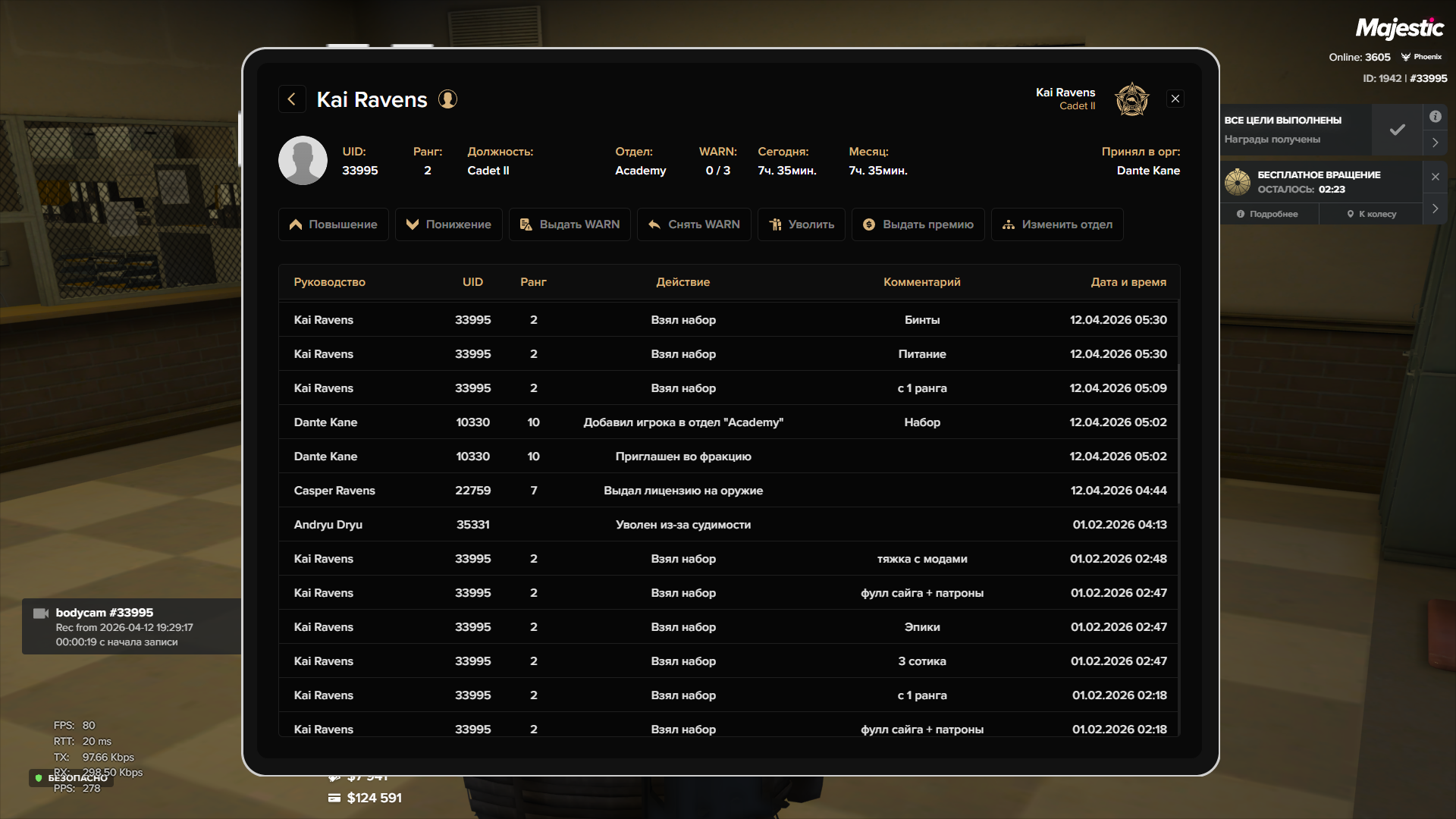The image size is (1456, 819).
Task: Click the profile badge icon beside player name
Action: click(x=448, y=99)
